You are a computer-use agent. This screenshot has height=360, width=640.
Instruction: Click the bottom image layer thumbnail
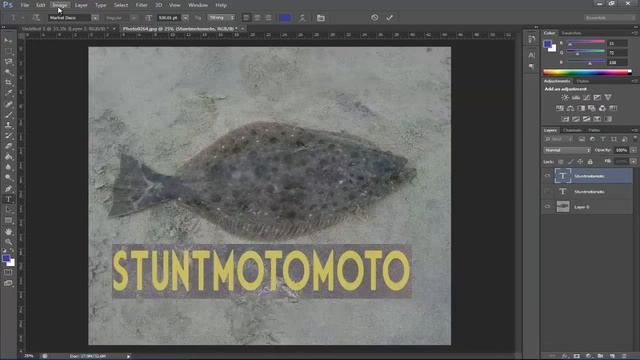click(x=563, y=207)
